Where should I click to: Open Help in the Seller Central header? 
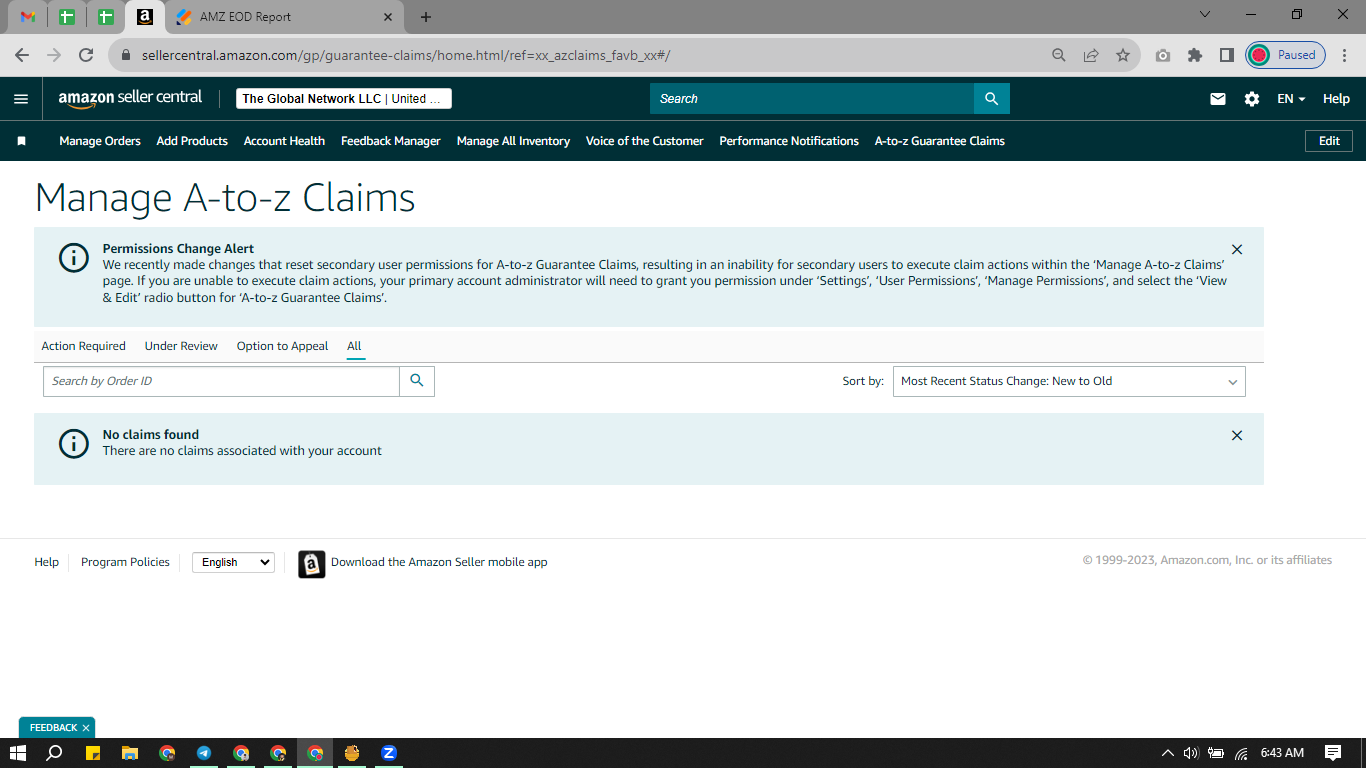click(x=1336, y=99)
